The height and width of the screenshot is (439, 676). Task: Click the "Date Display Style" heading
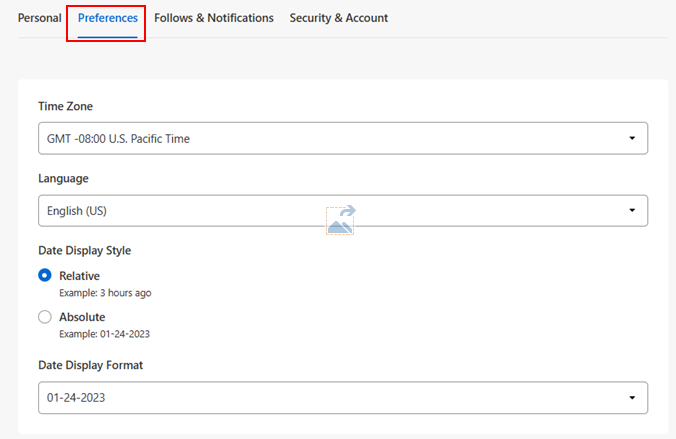85,250
